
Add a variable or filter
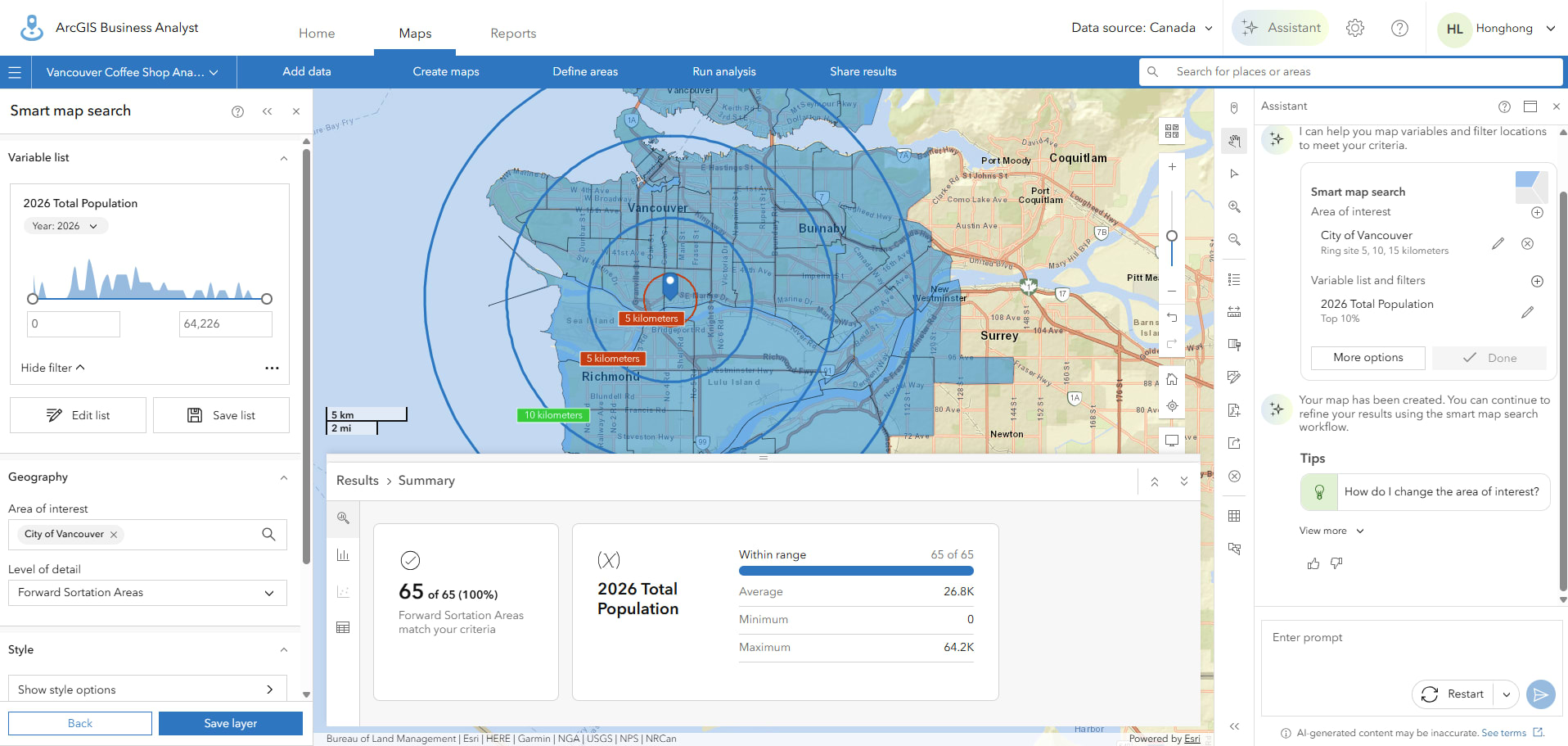click(1537, 281)
